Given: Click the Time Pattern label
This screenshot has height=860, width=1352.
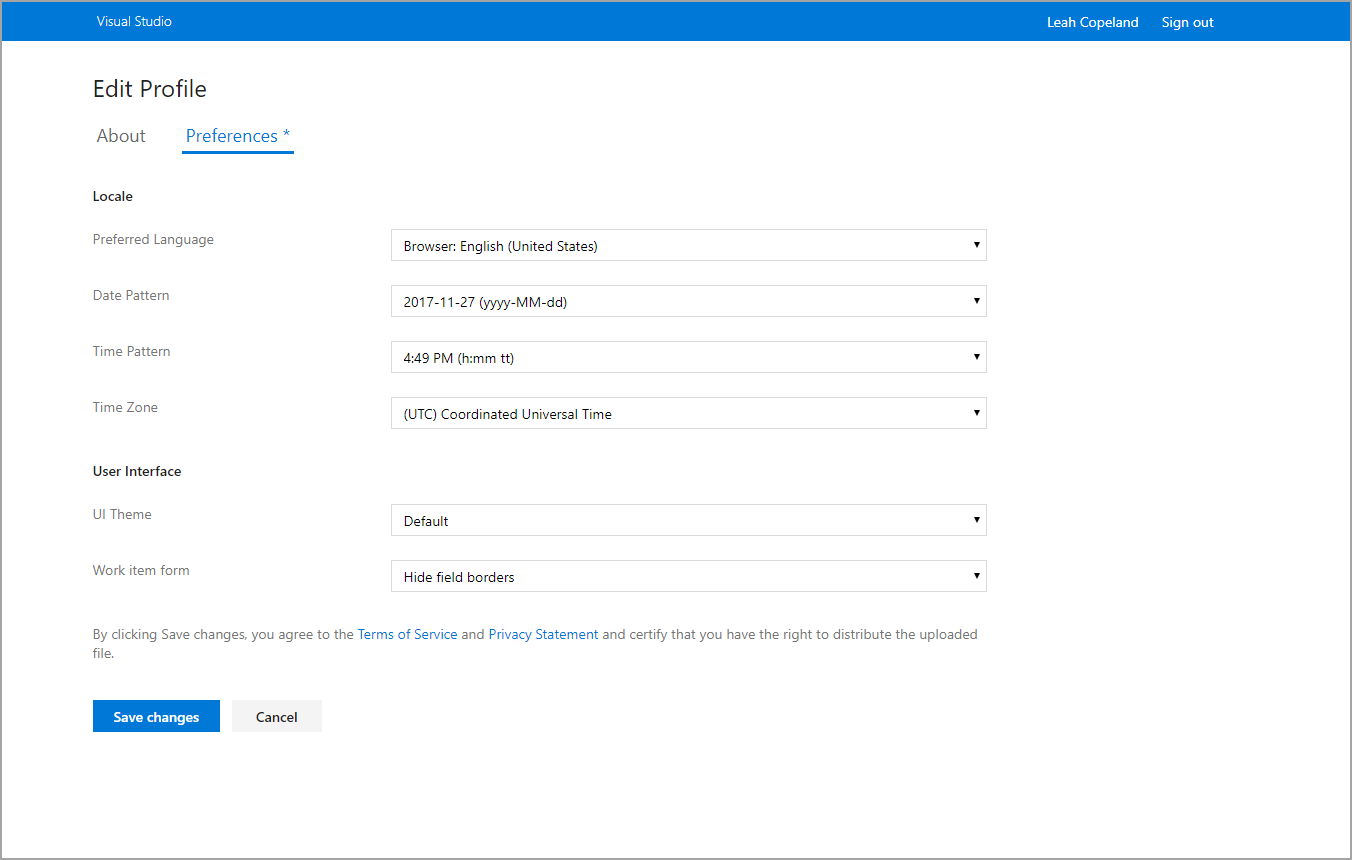Looking at the screenshot, I should (x=132, y=351).
